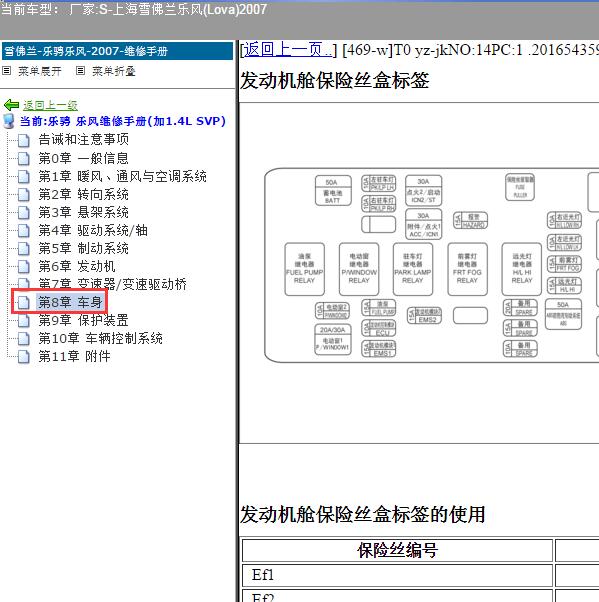Open 第4章 驱动系统/轴
This screenshot has height=602, width=599.
93,230
